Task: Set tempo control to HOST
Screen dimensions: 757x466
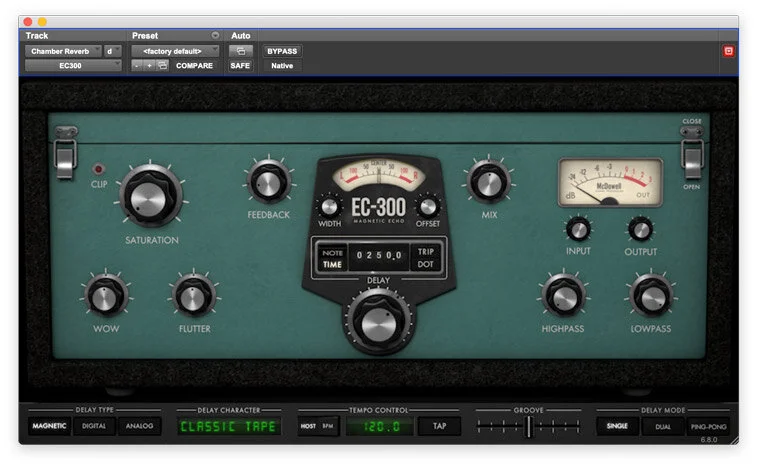Action: tap(308, 426)
